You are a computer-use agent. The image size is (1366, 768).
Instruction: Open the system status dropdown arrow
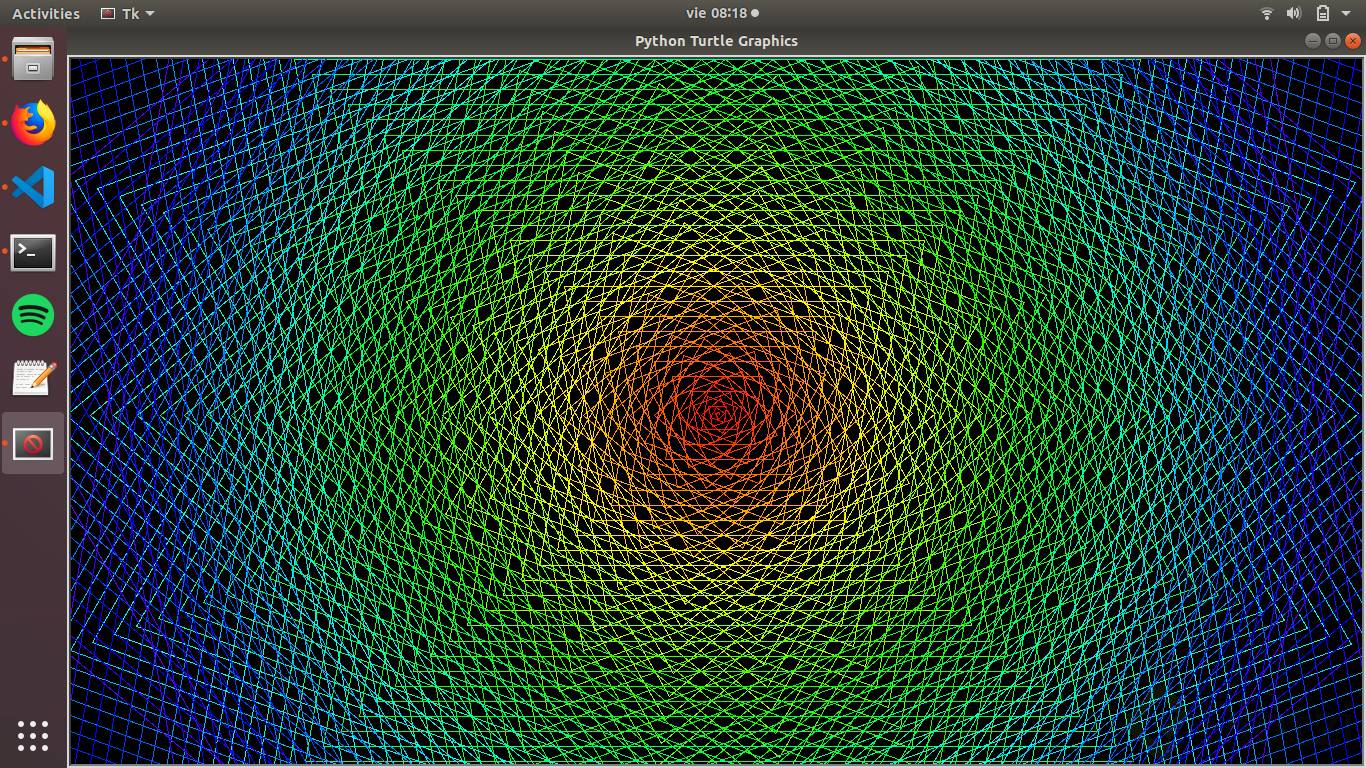pyautogui.click(x=1345, y=13)
